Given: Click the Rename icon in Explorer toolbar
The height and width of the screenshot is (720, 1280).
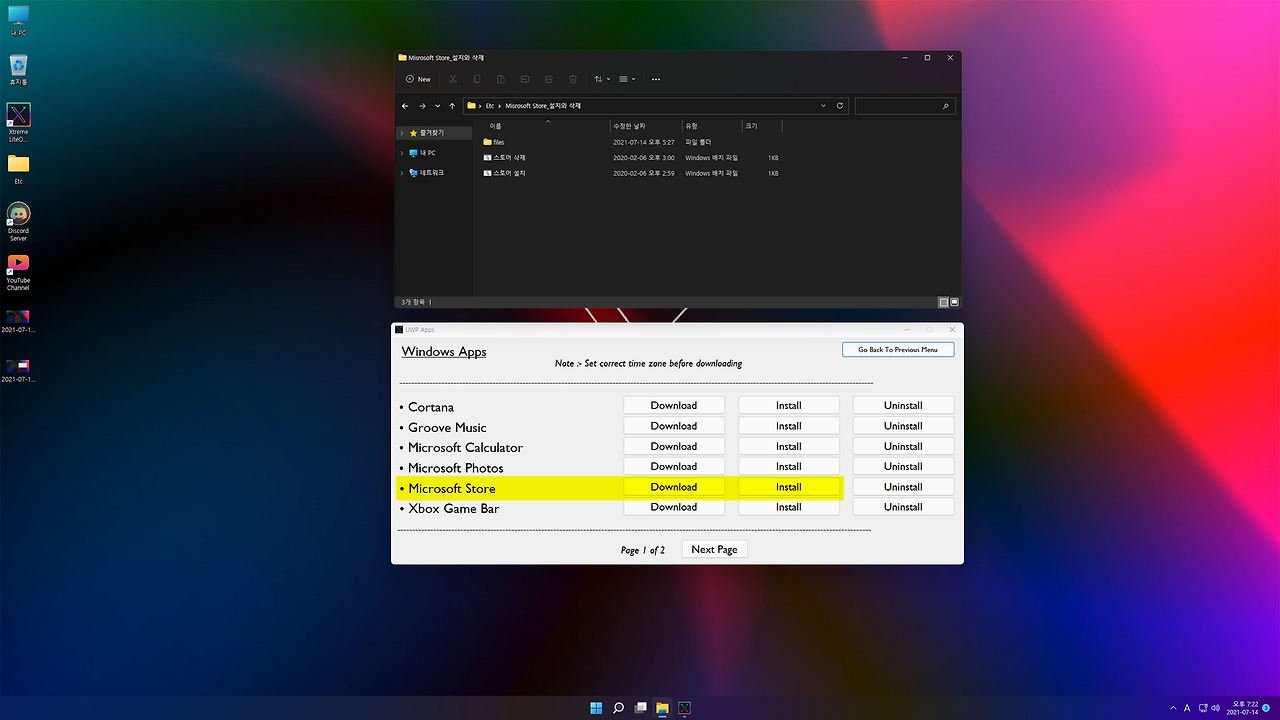Looking at the screenshot, I should [x=525, y=79].
